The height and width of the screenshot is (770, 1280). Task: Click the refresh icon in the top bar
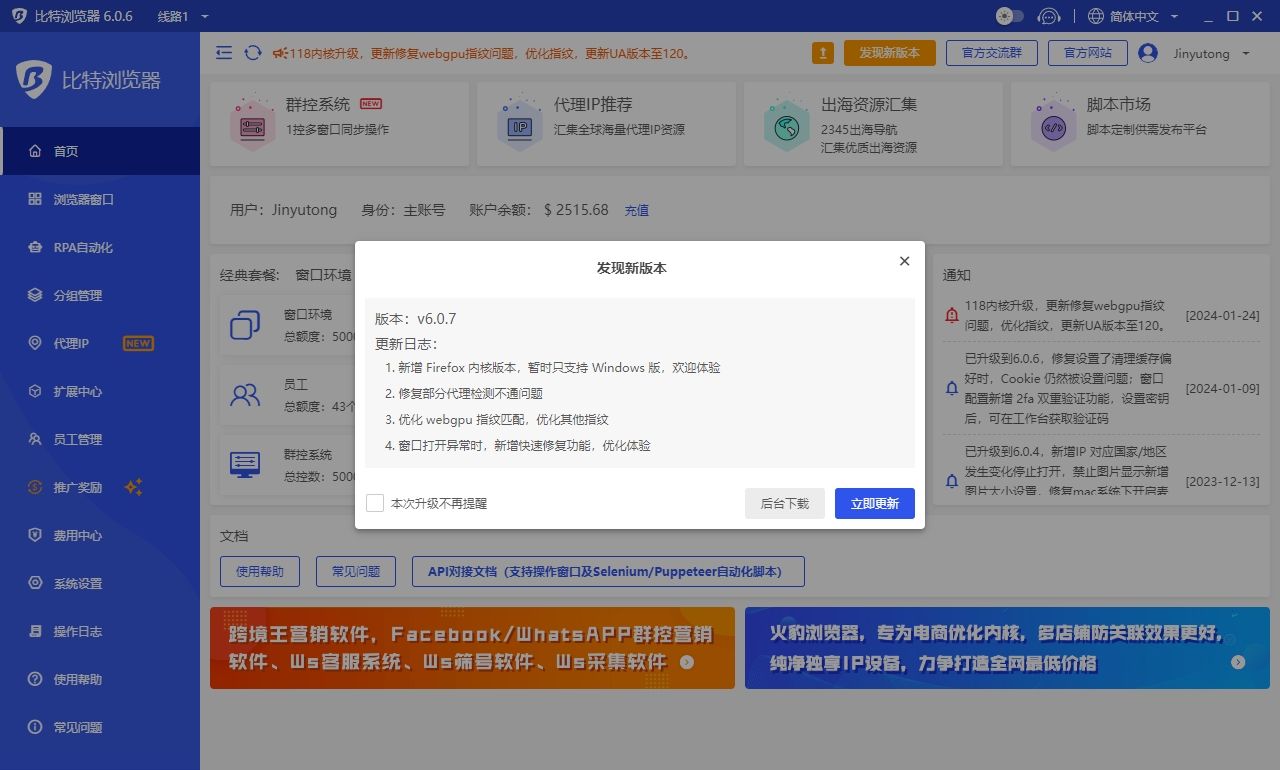[253, 53]
